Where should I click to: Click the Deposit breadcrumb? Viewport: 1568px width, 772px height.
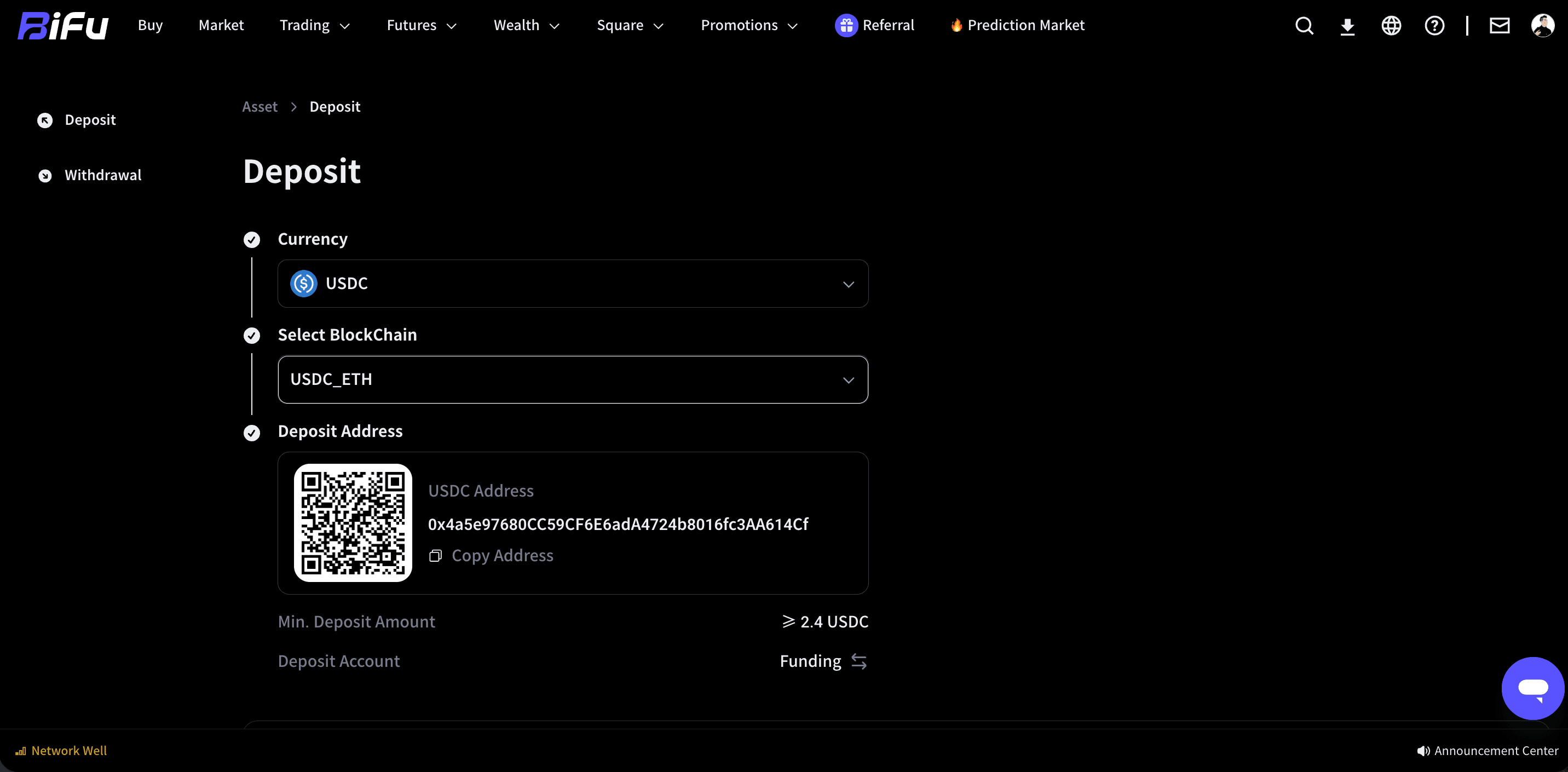[335, 107]
